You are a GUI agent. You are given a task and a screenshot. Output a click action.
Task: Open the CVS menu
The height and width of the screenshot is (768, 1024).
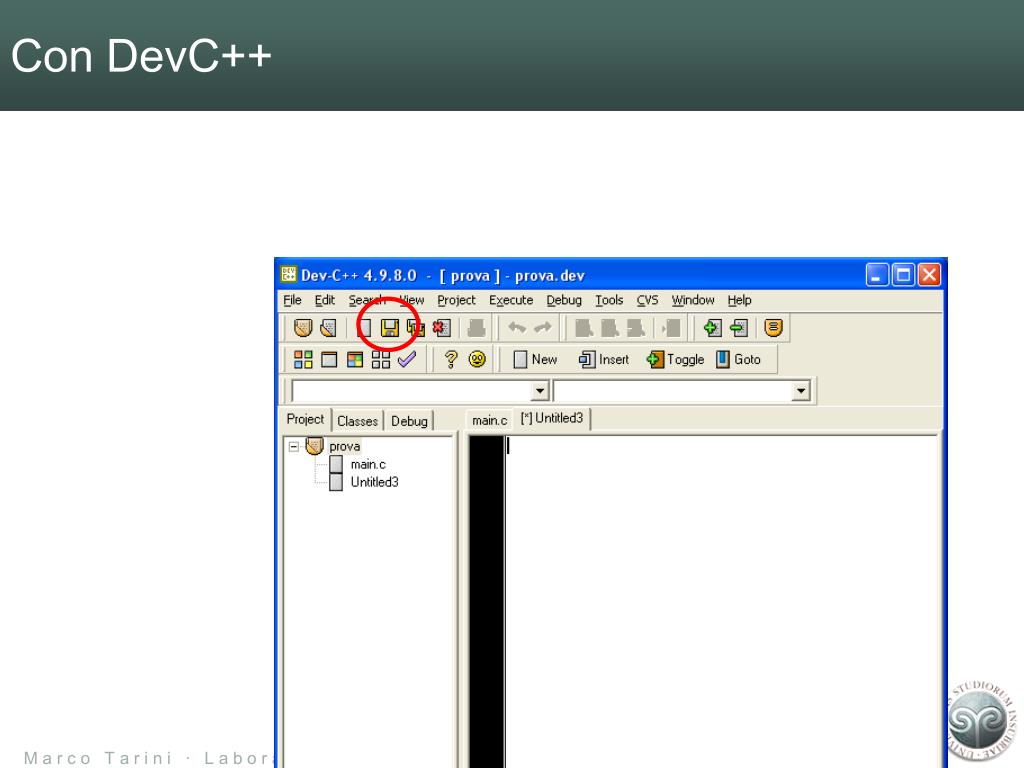coord(647,300)
